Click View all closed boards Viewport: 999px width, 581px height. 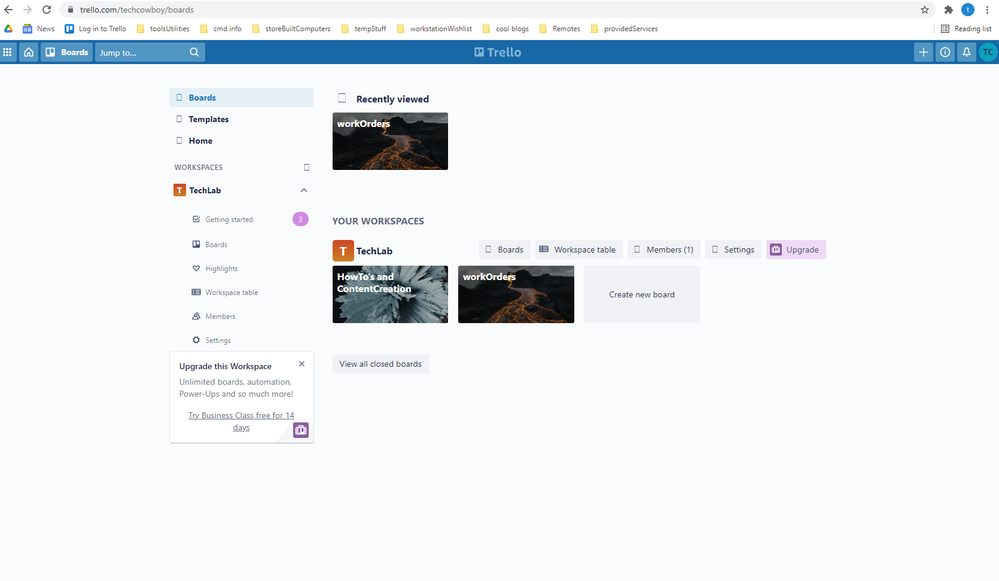click(x=380, y=364)
